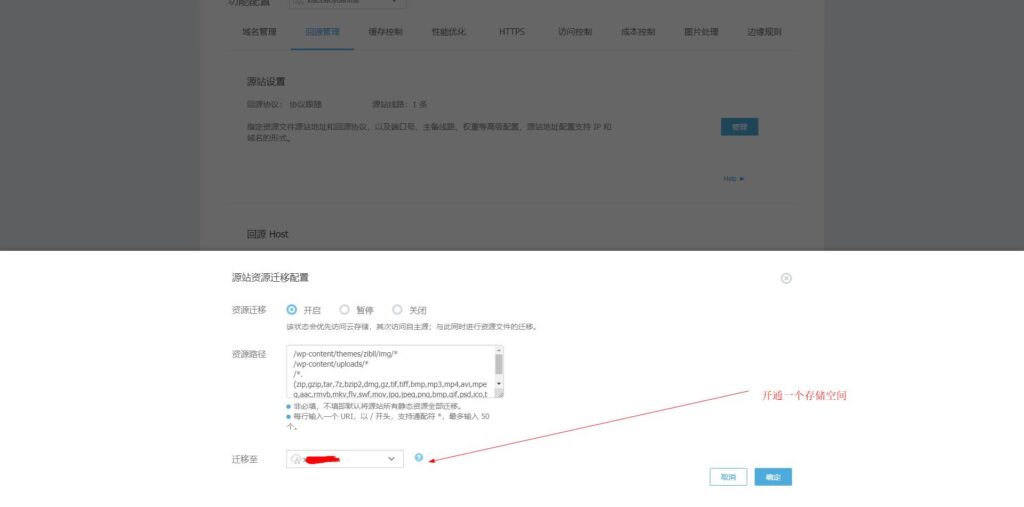Screen dimensions: 1024x507
Task: Click the /wp-content/uploads/* path line
Action: click(330, 364)
